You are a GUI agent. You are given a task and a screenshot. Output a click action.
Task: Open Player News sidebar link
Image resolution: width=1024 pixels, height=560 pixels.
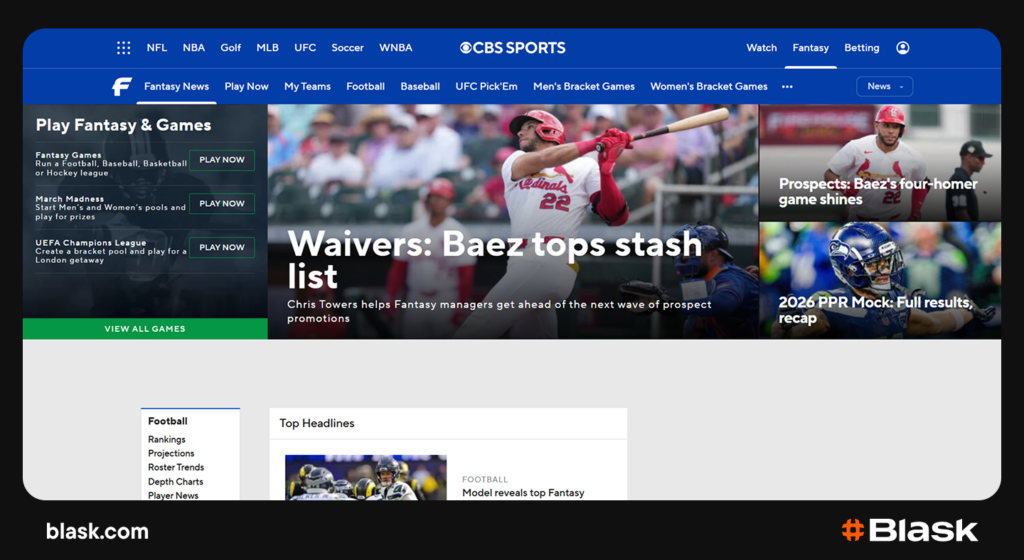tap(173, 495)
